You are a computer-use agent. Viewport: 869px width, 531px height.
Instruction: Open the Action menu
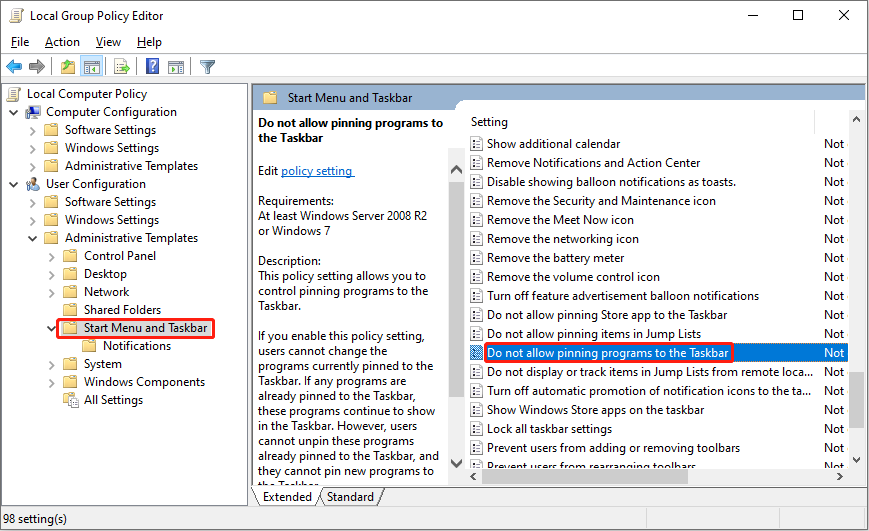[62, 42]
